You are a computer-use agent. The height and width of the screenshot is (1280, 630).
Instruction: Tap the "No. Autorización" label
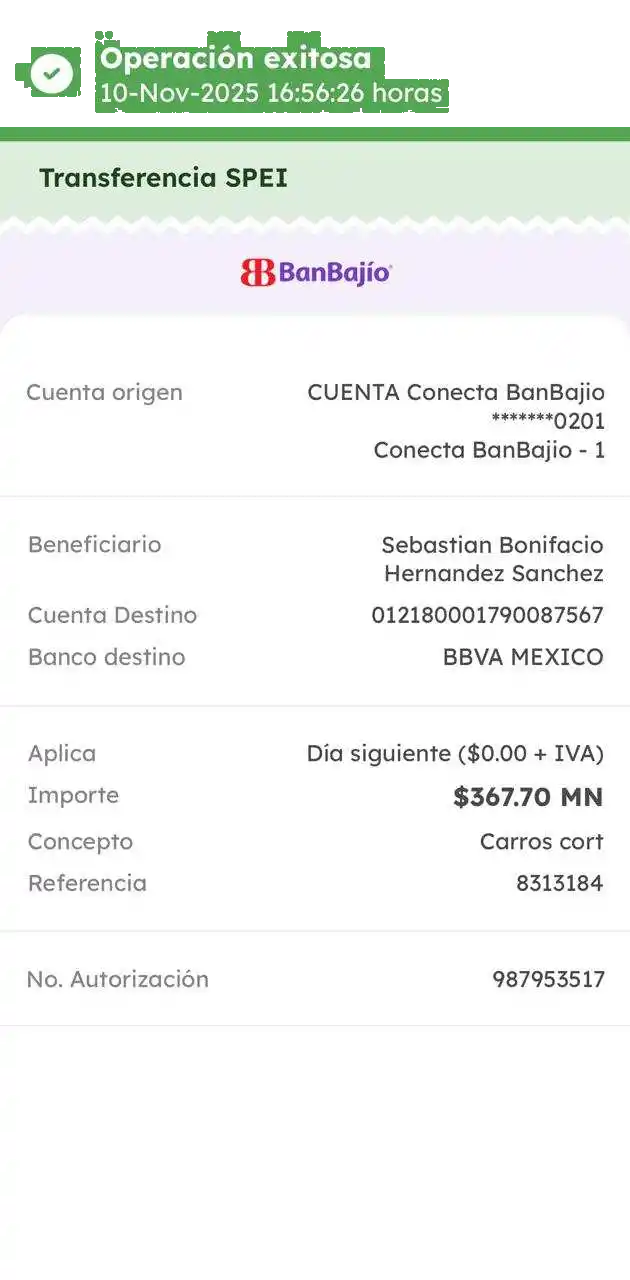click(x=117, y=980)
